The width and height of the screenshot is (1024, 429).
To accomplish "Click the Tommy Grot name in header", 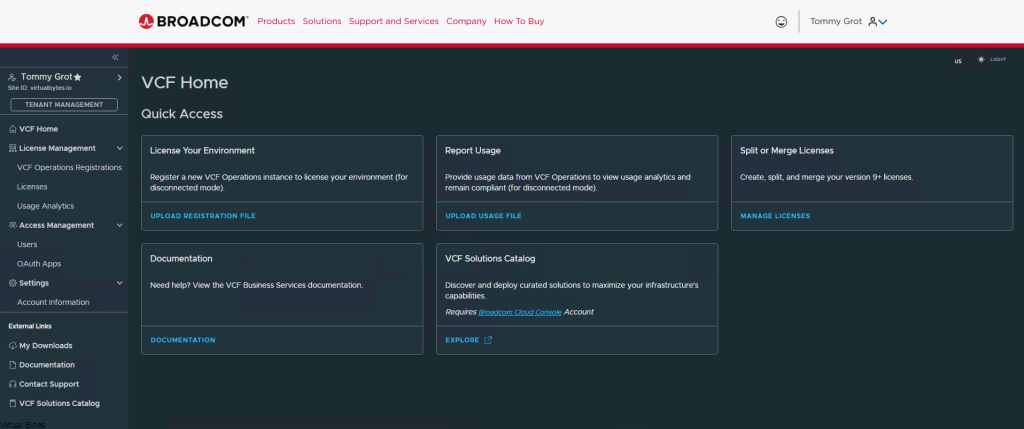I will click(836, 22).
